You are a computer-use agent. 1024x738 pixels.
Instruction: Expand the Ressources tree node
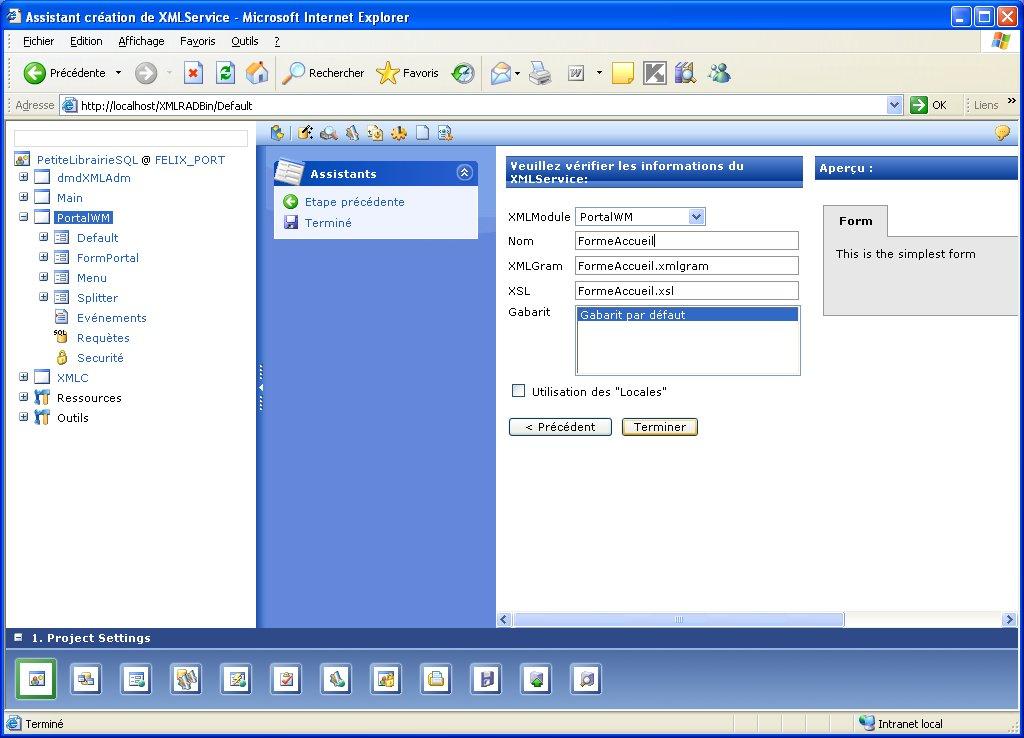(x=24, y=397)
